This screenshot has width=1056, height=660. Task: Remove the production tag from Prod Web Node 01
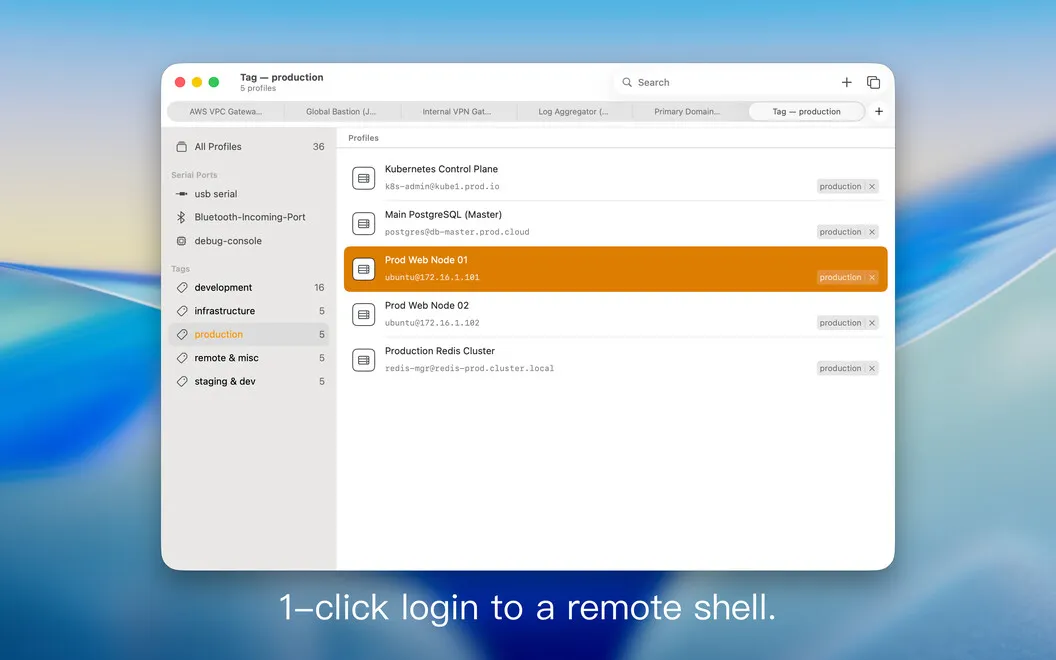pyautogui.click(x=871, y=277)
